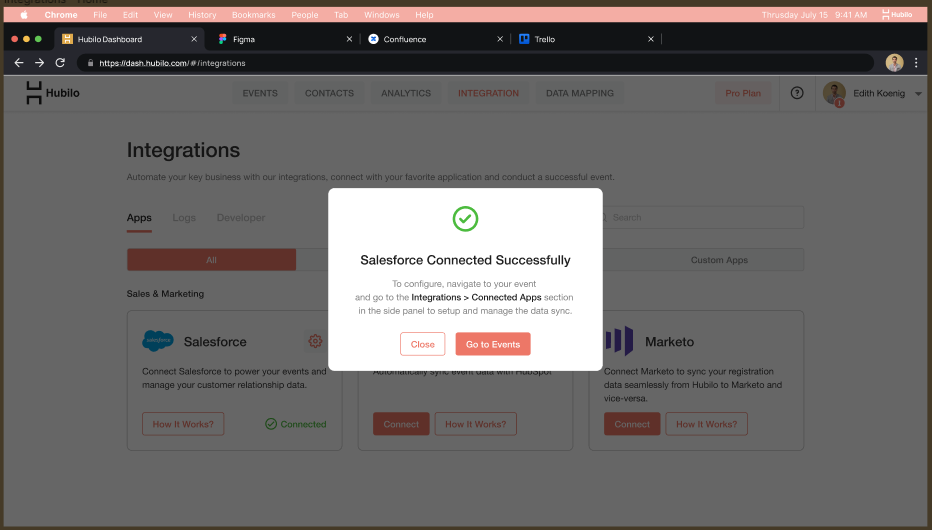Open the Tab menu
932x530 pixels.
click(x=341, y=15)
